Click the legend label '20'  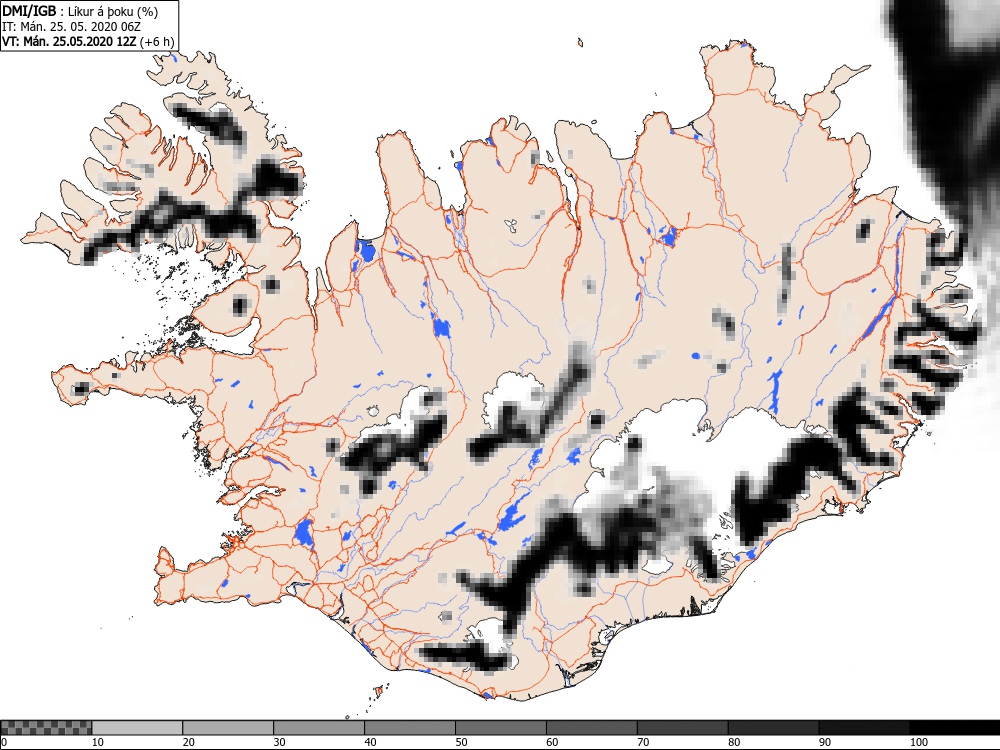click(x=189, y=742)
